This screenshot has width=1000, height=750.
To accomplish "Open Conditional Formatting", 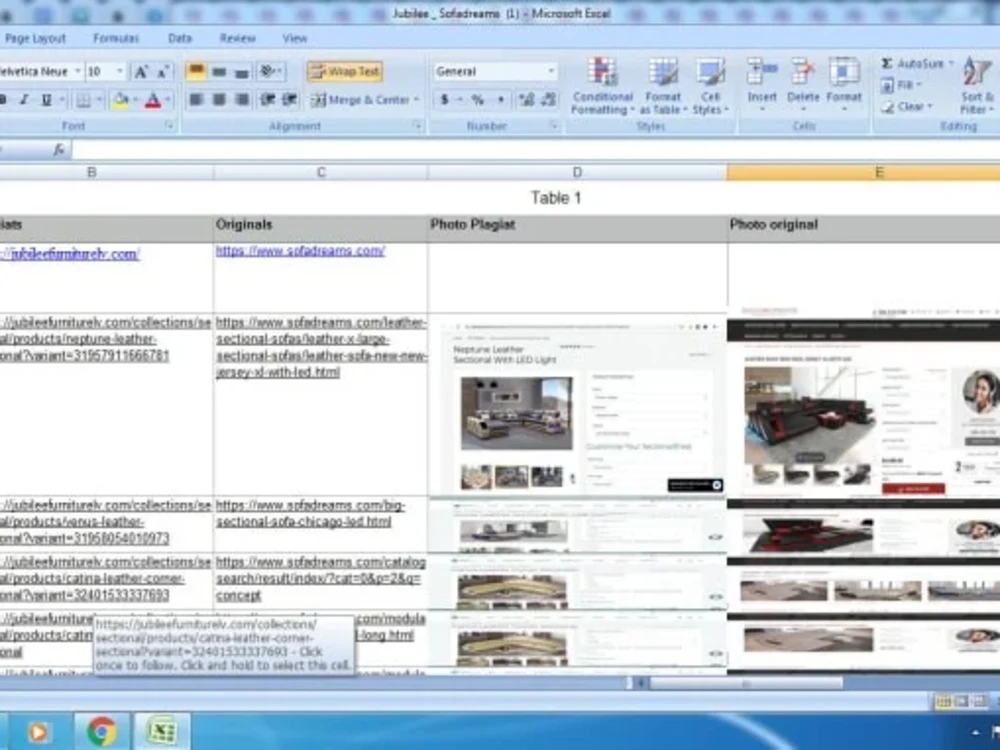I will tap(603, 86).
